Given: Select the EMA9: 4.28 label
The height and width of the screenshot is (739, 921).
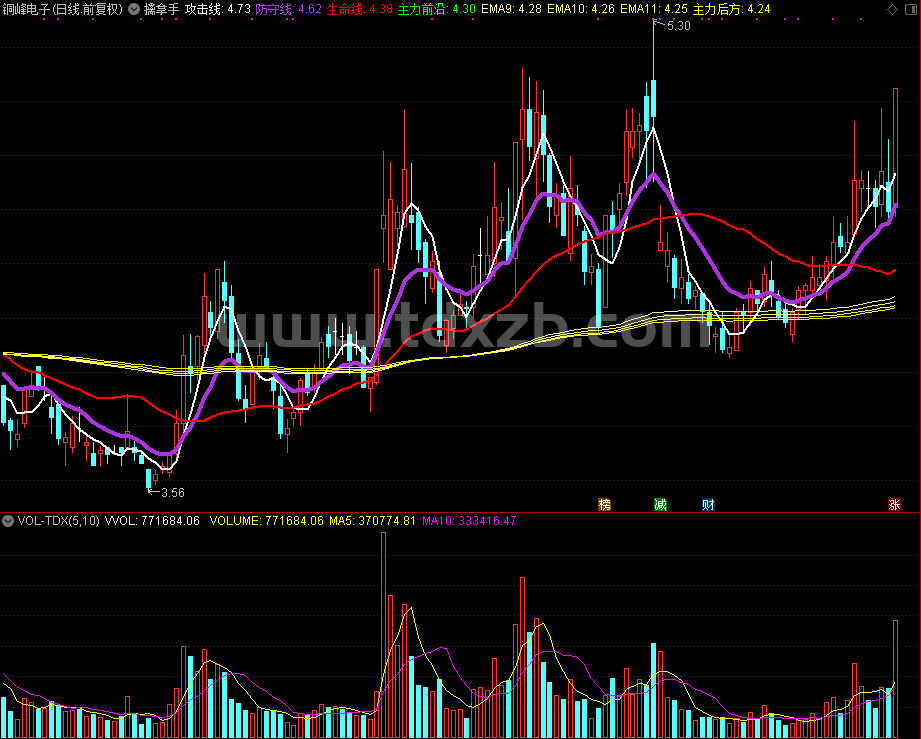Looking at the screenshot, I should [x=511, y=9].
